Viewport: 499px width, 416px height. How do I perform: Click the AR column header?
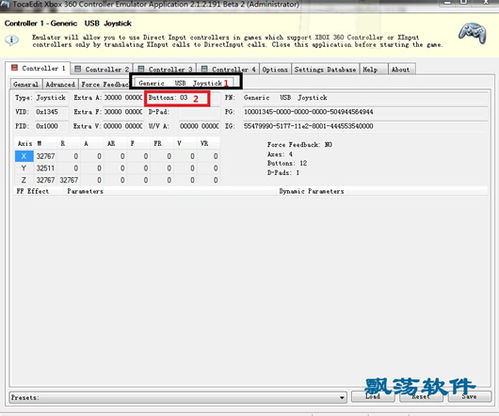tap(111, 143)
